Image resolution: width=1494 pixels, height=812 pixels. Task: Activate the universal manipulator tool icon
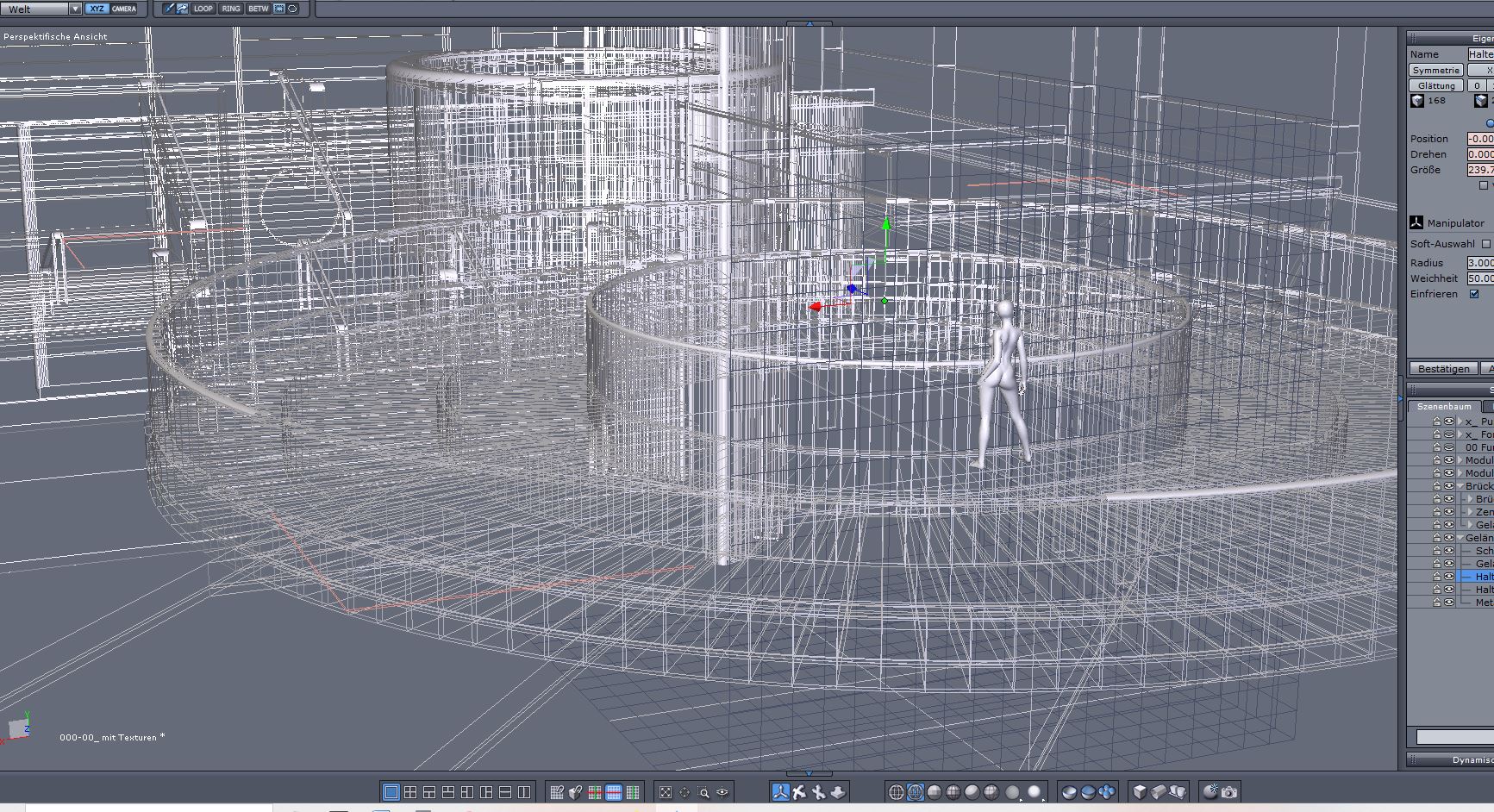[780, 792]
